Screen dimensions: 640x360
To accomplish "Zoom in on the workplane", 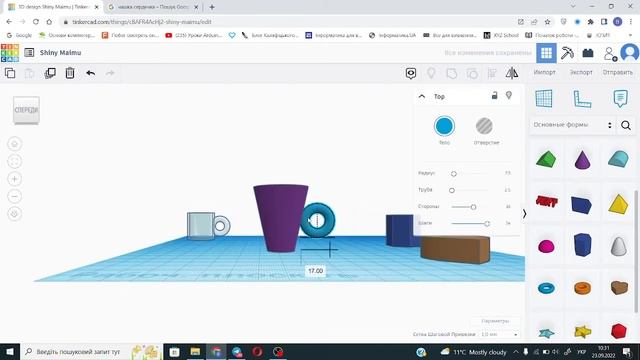I will (x=15, y=179).
